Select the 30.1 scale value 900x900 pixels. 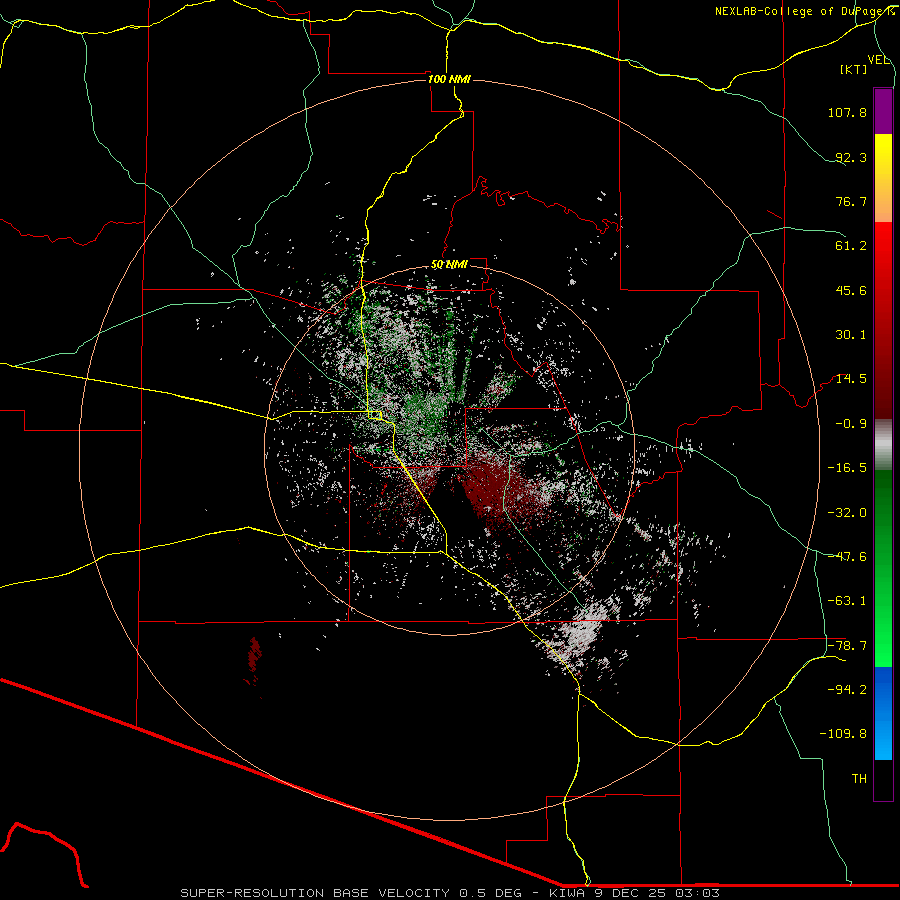(851, 335)
